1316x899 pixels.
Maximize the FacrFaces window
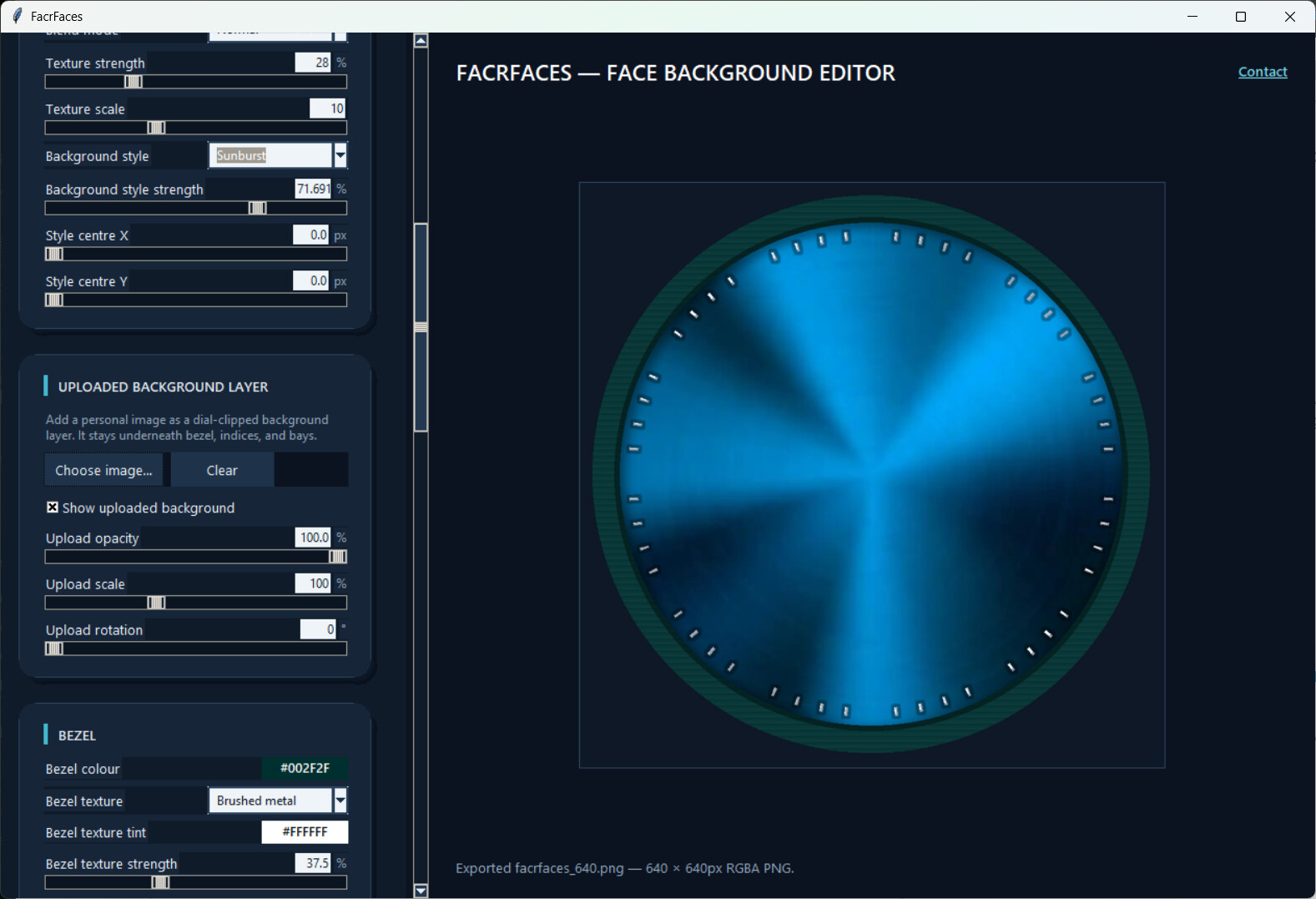pos(1241,16)
